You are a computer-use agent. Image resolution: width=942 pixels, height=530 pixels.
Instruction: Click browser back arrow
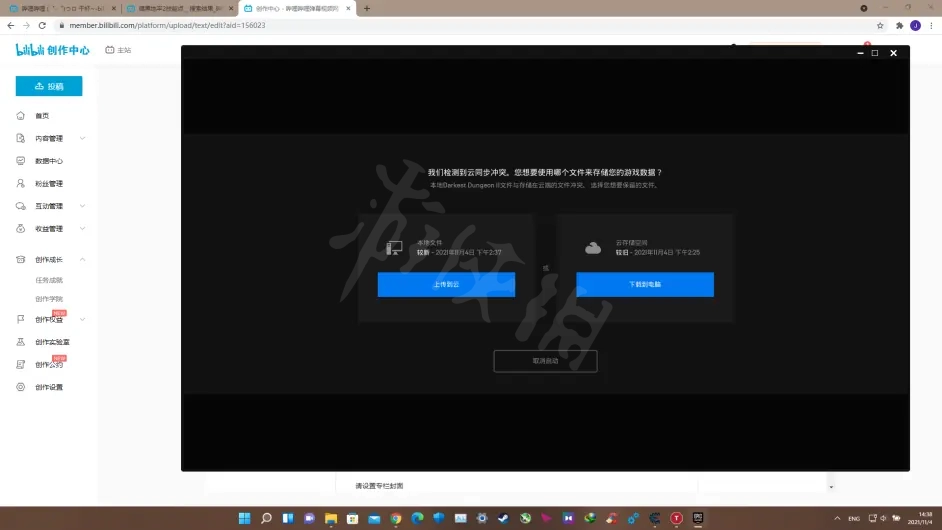(10, 25)
